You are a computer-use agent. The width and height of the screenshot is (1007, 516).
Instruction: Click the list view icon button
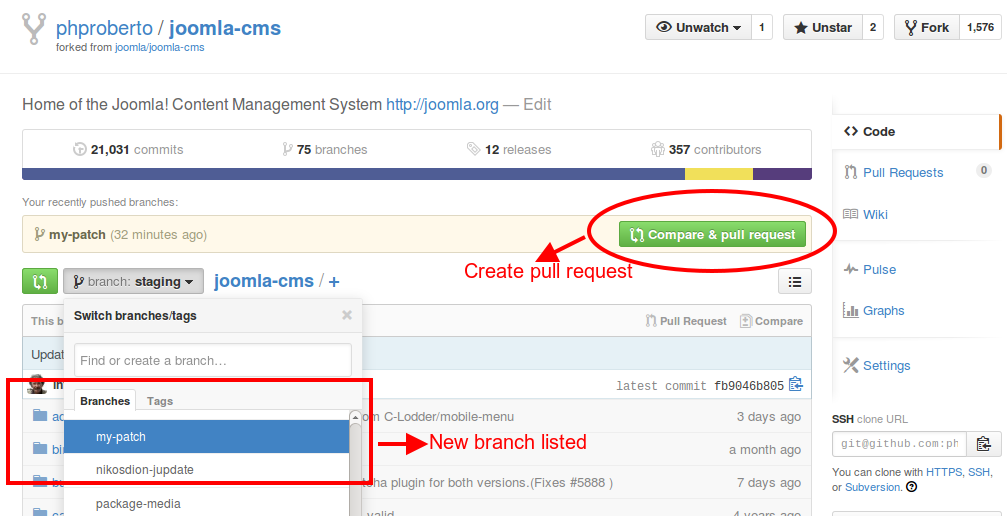coord(794,281)
